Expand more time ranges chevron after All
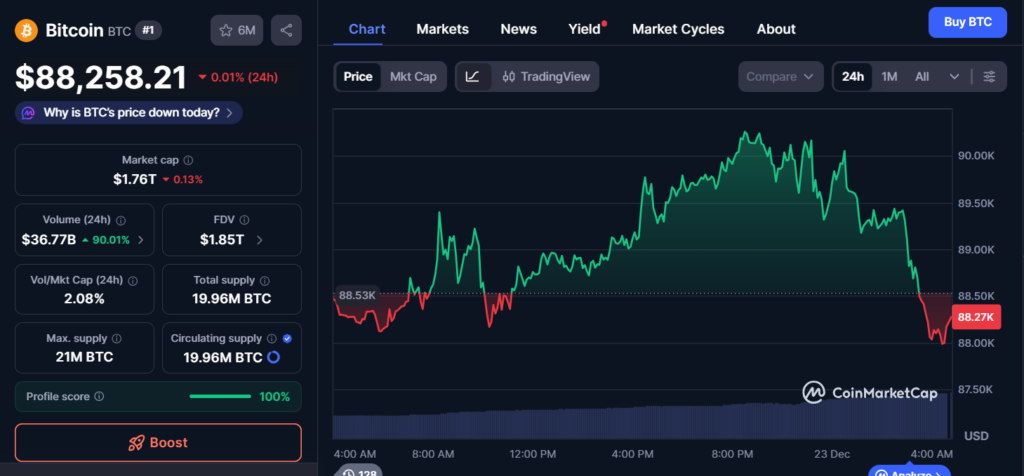Viewport: 1024px width, 476px height. (954, 76)
